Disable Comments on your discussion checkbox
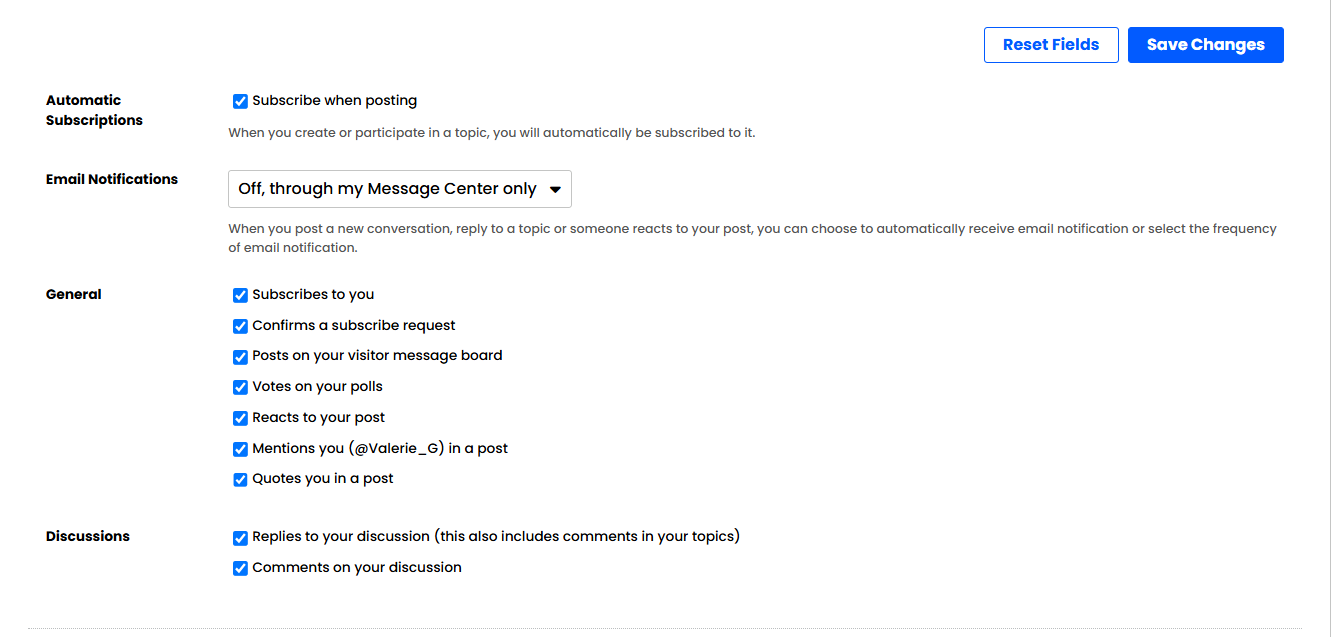 click(240, 568)
